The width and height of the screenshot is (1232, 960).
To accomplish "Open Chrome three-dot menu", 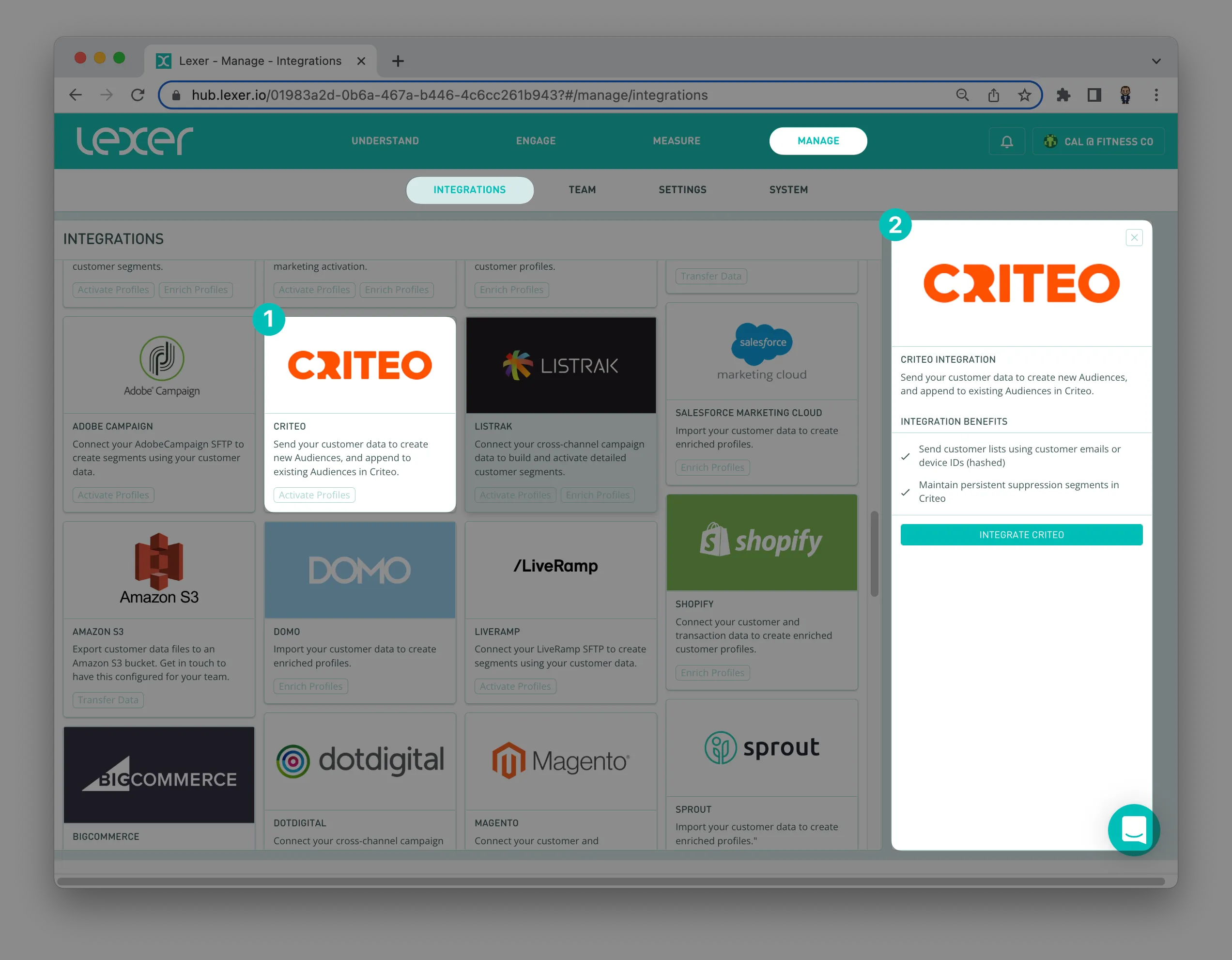I will pos(1156,95).
